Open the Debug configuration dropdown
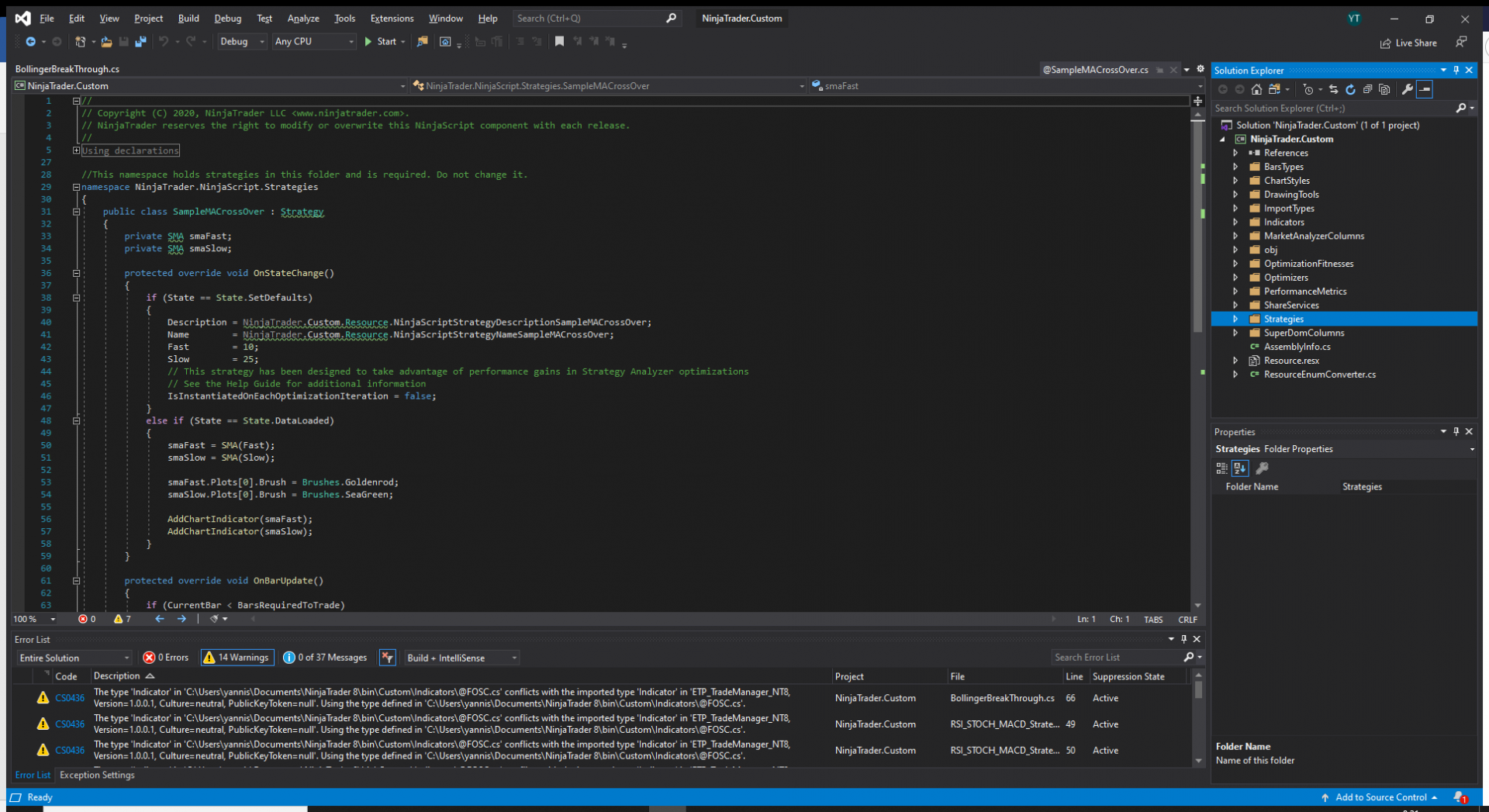Viewport: 1489px width, 812px height. [242, 42]
